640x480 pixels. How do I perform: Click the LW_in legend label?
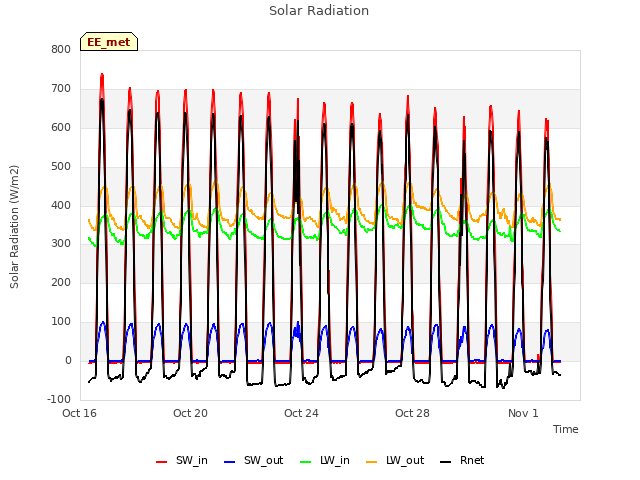(335, 460)
